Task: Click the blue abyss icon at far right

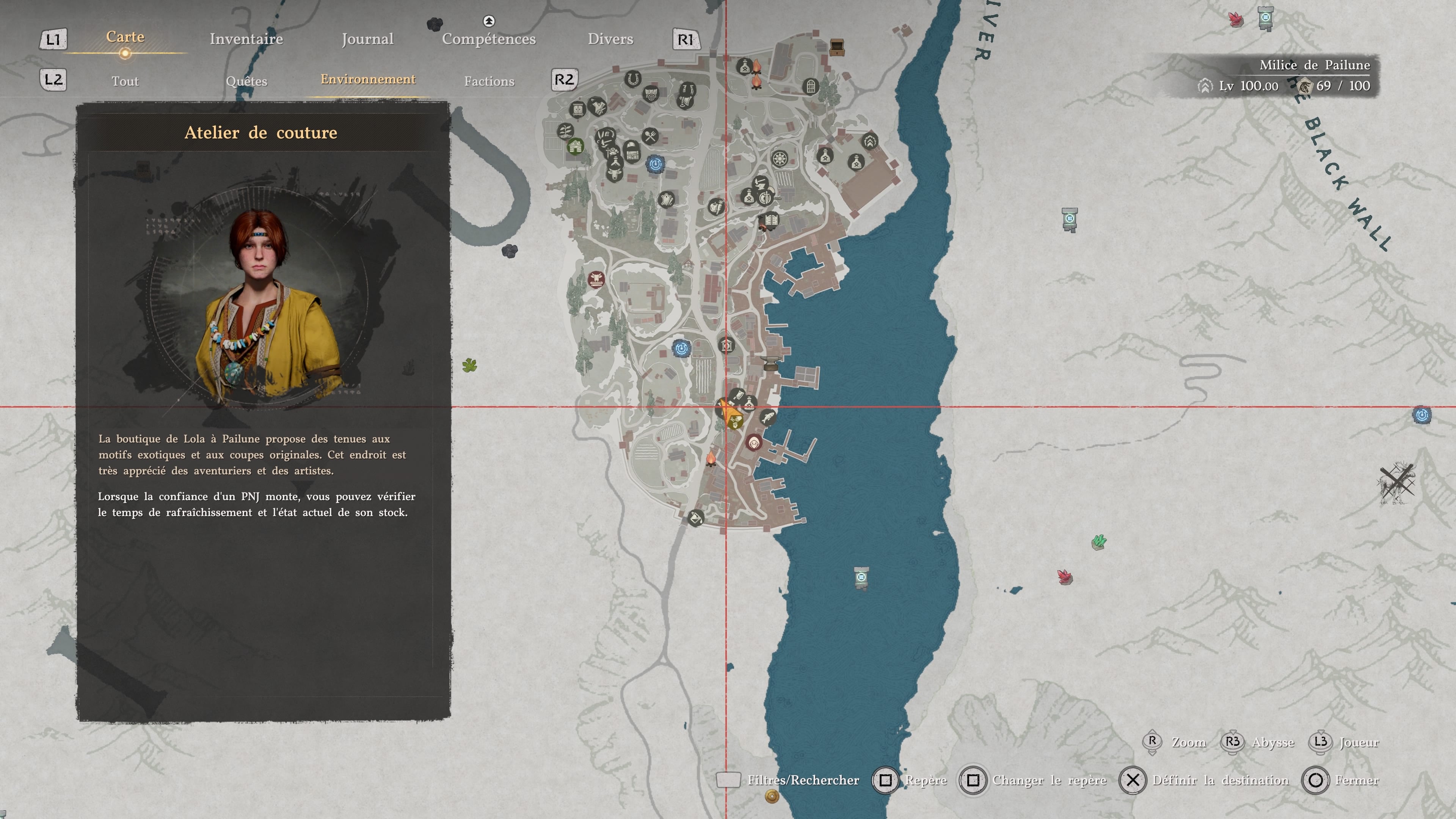Action: 1422,415
